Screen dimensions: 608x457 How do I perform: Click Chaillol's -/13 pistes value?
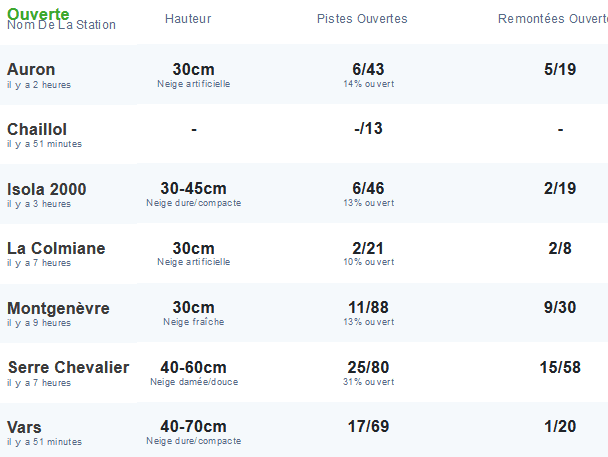click(368, 129)
